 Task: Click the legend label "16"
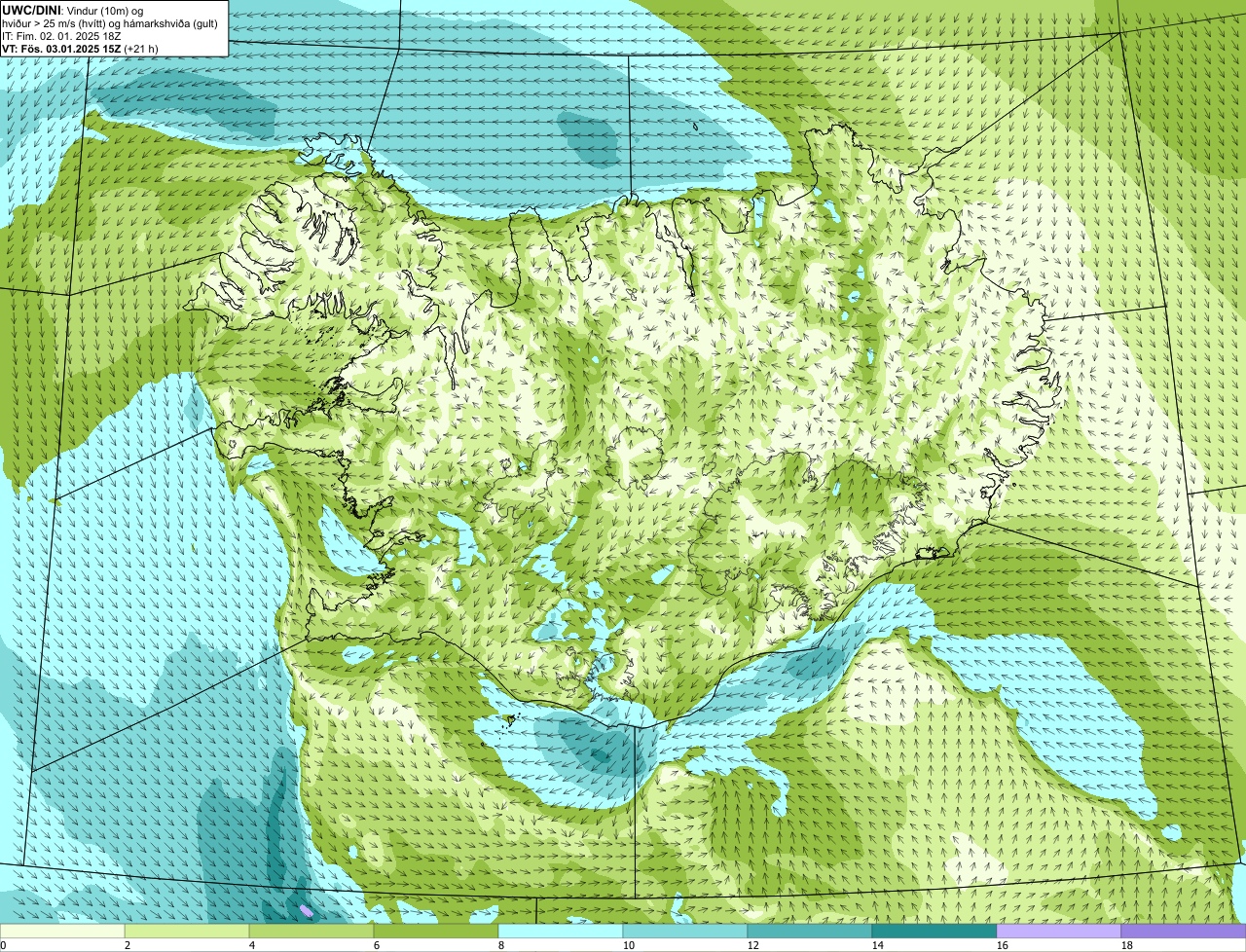(1003, 945)
